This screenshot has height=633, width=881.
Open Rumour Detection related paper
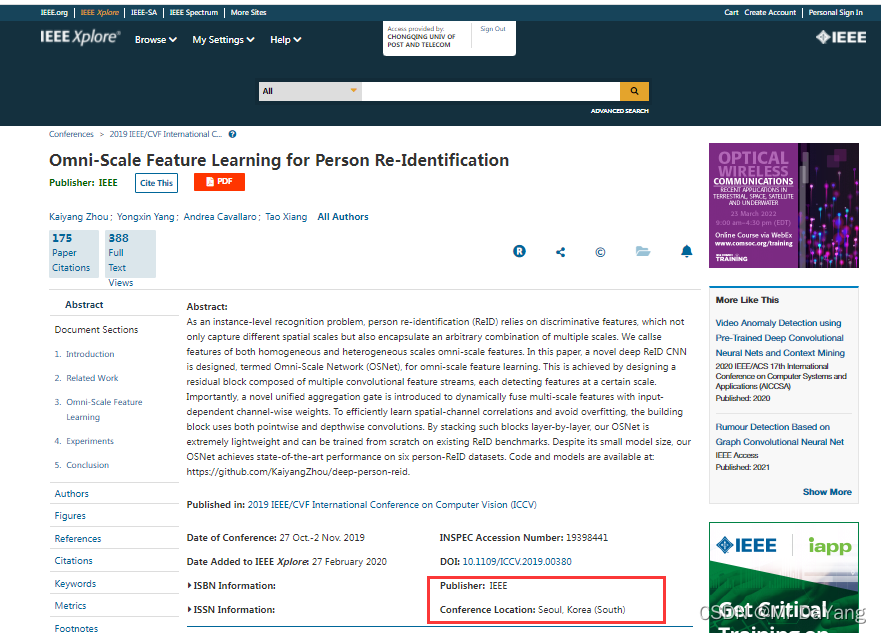[779, 435]
